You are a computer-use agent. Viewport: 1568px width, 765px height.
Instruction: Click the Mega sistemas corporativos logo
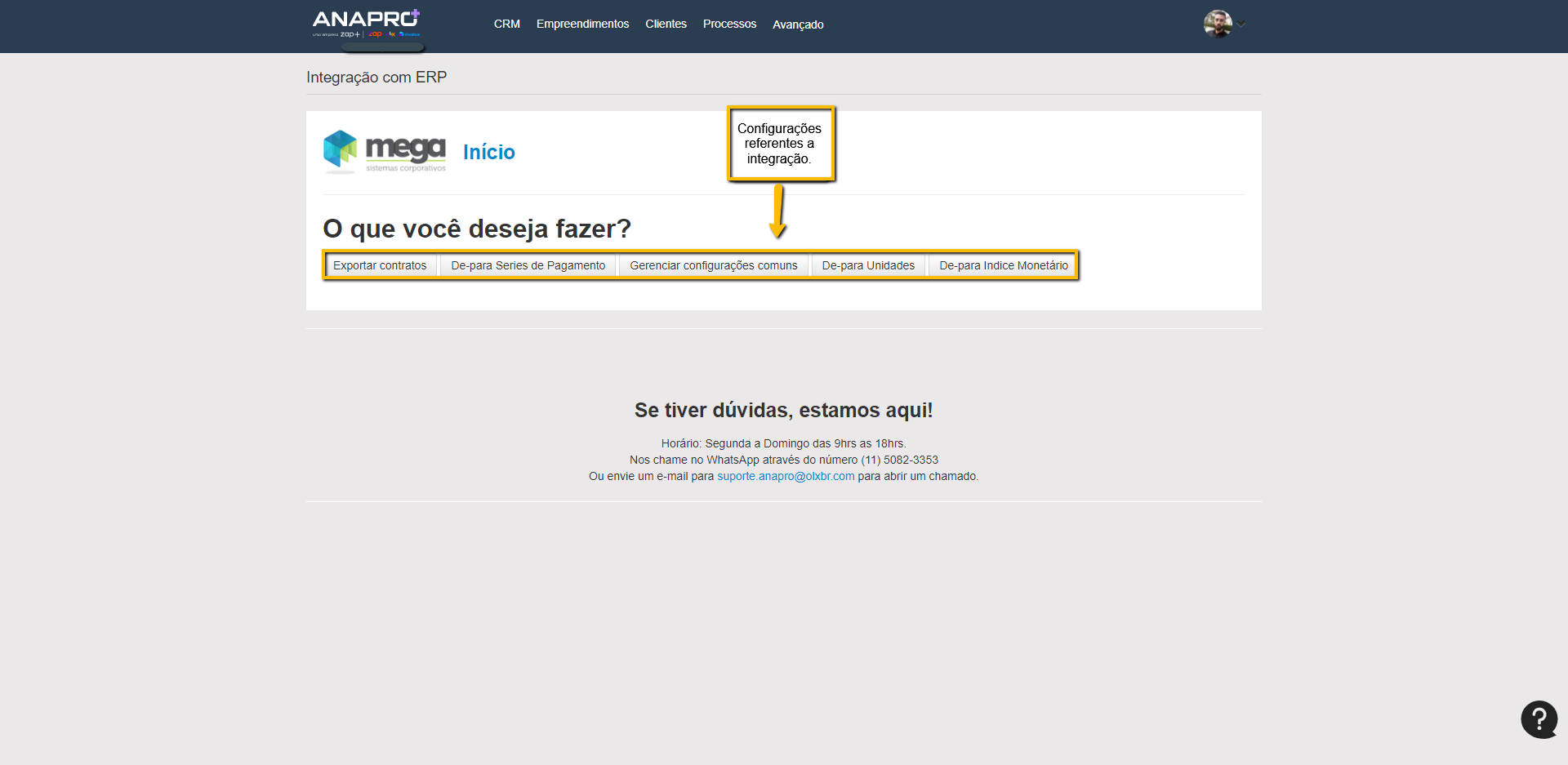point(385,152)
